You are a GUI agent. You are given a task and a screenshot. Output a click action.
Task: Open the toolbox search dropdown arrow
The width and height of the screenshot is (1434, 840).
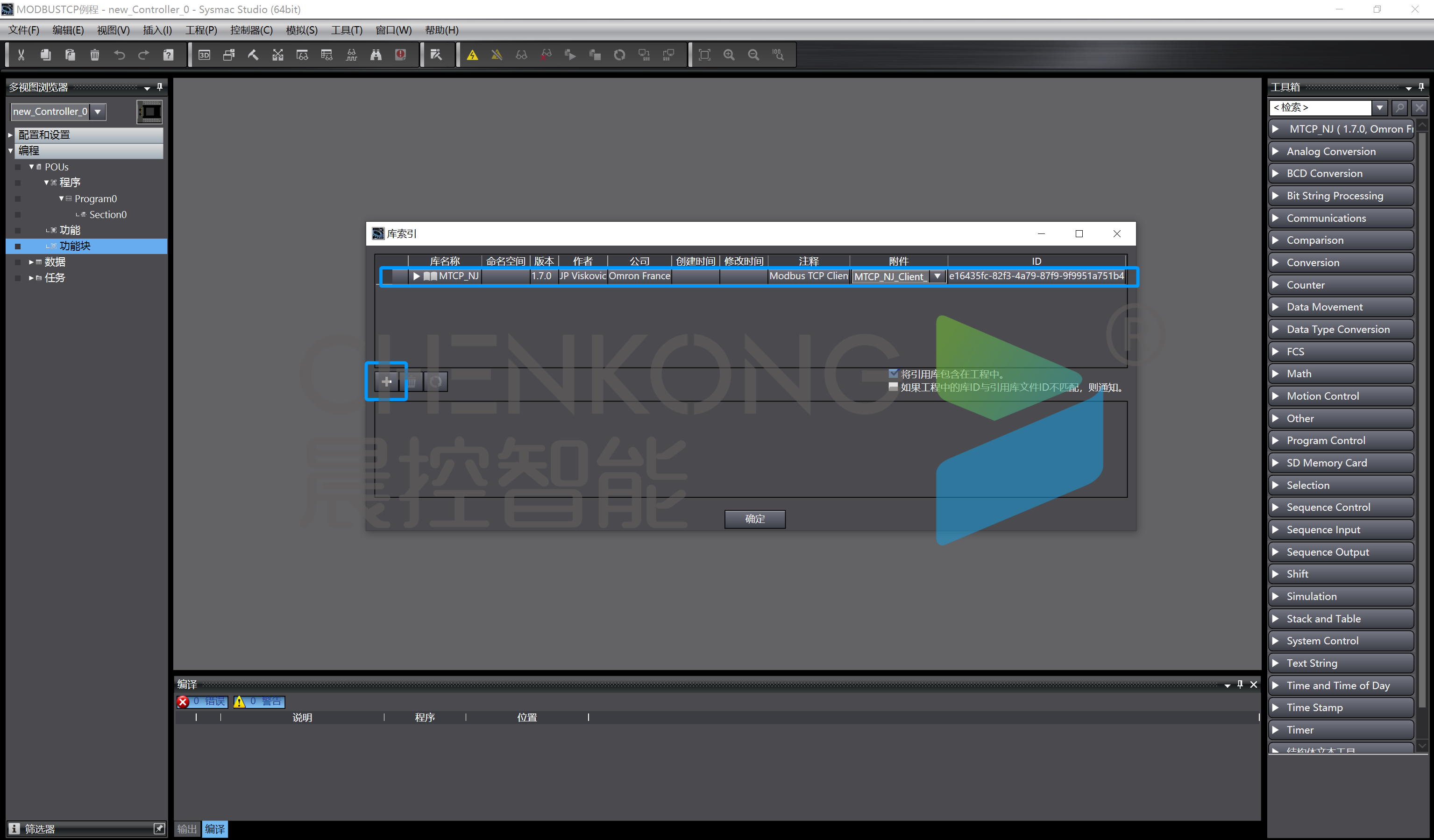click(1379, 107)
